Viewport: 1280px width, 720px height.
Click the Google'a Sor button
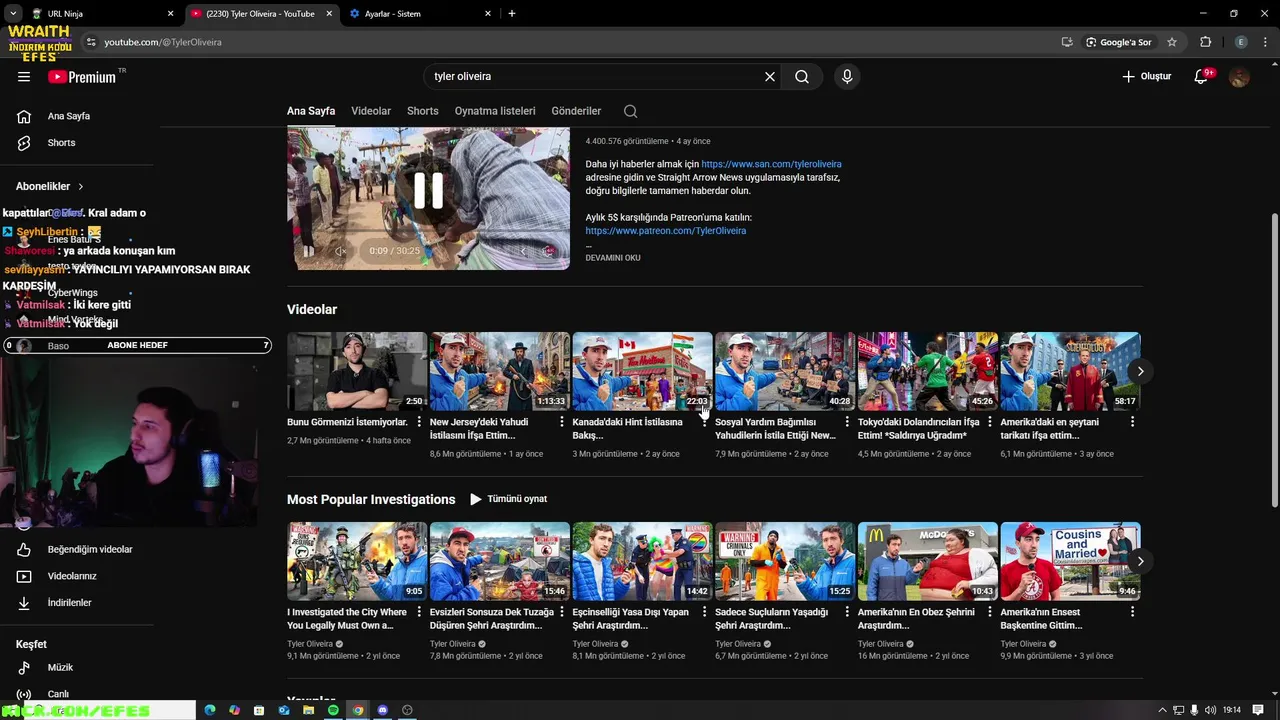coord(1118,42)
